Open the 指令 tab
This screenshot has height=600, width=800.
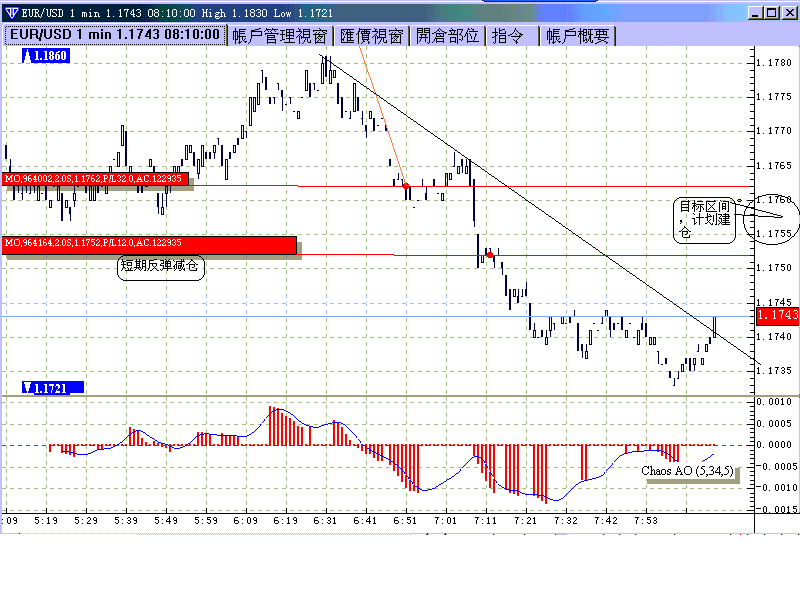tap(512, 36)
